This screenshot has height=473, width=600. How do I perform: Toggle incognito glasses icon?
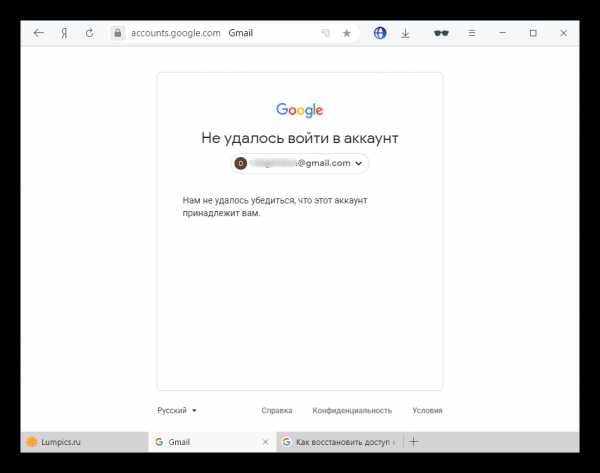[x=441, y=33]
